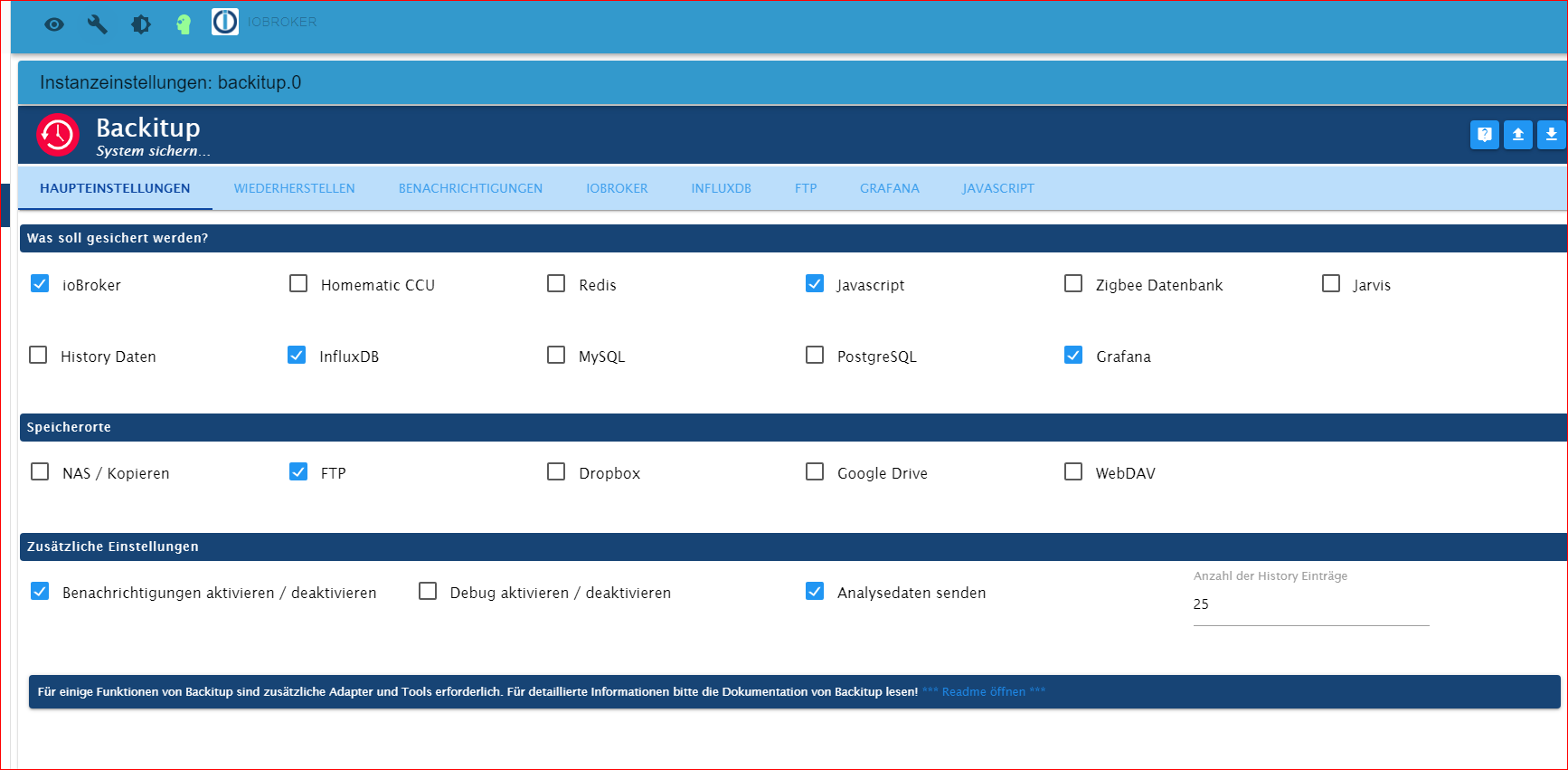Select the Haupteinstellungen tab
This screenshot has height=770, width=1568.
click(115, 188)
